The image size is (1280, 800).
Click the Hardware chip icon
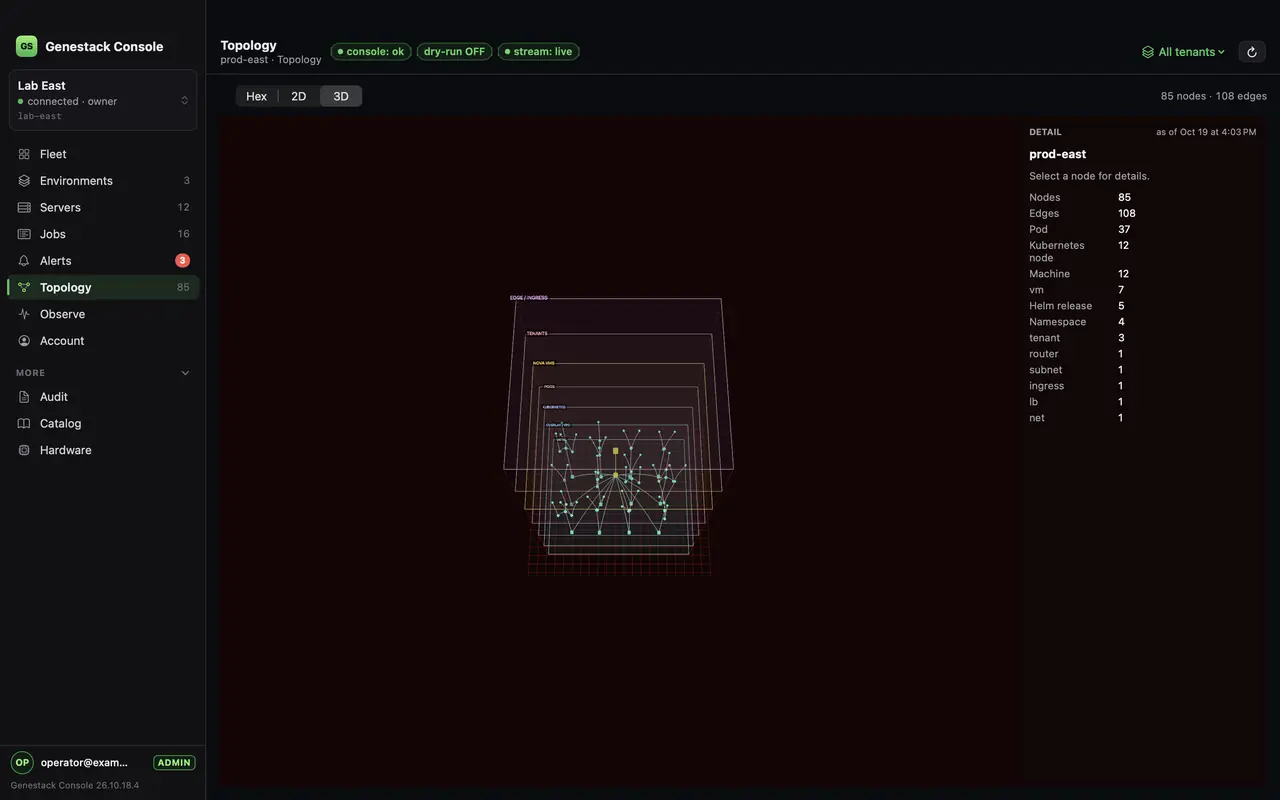point(24,450)
